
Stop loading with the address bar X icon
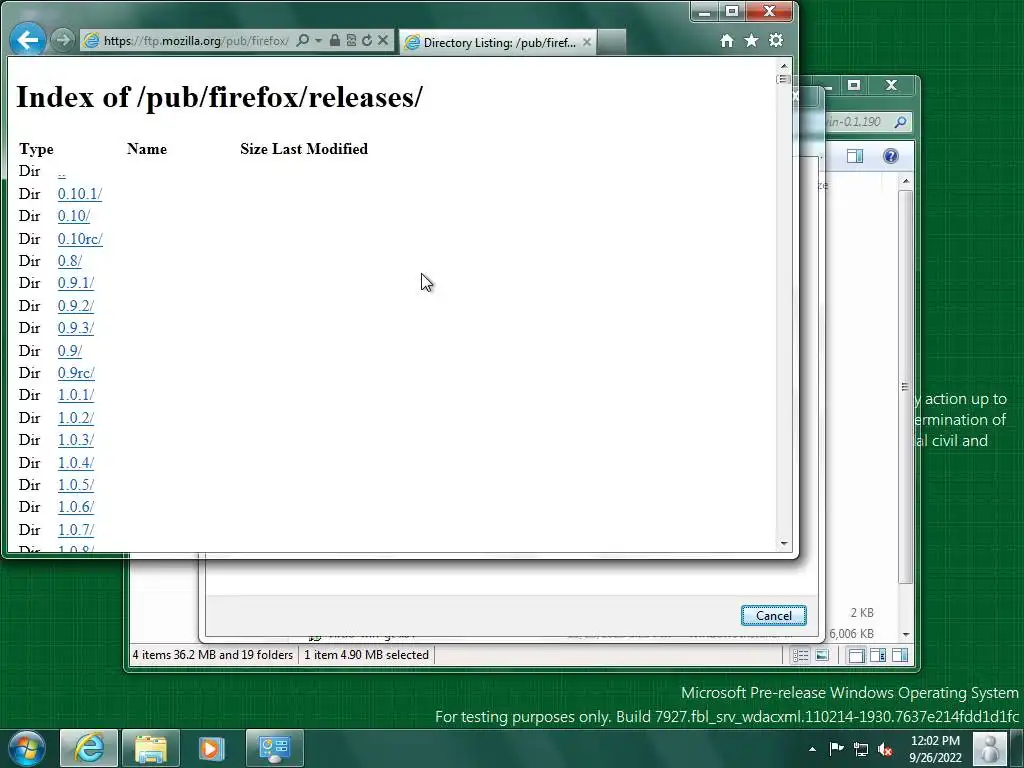[x=383, y=40]
